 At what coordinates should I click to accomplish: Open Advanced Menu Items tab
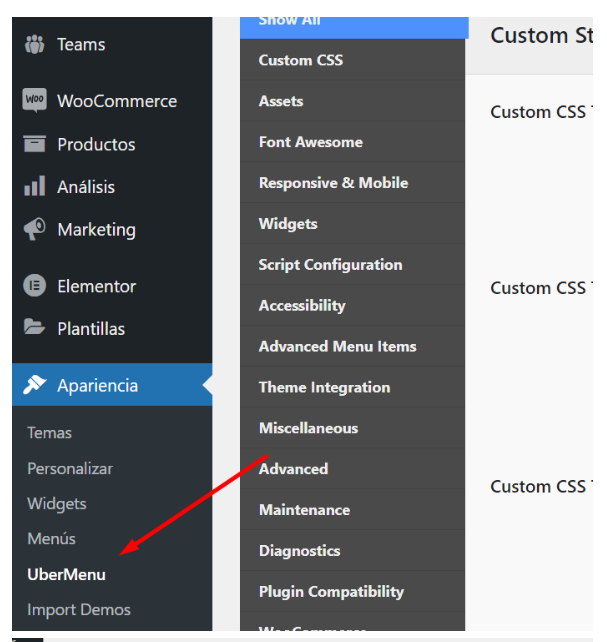[352, 346]
